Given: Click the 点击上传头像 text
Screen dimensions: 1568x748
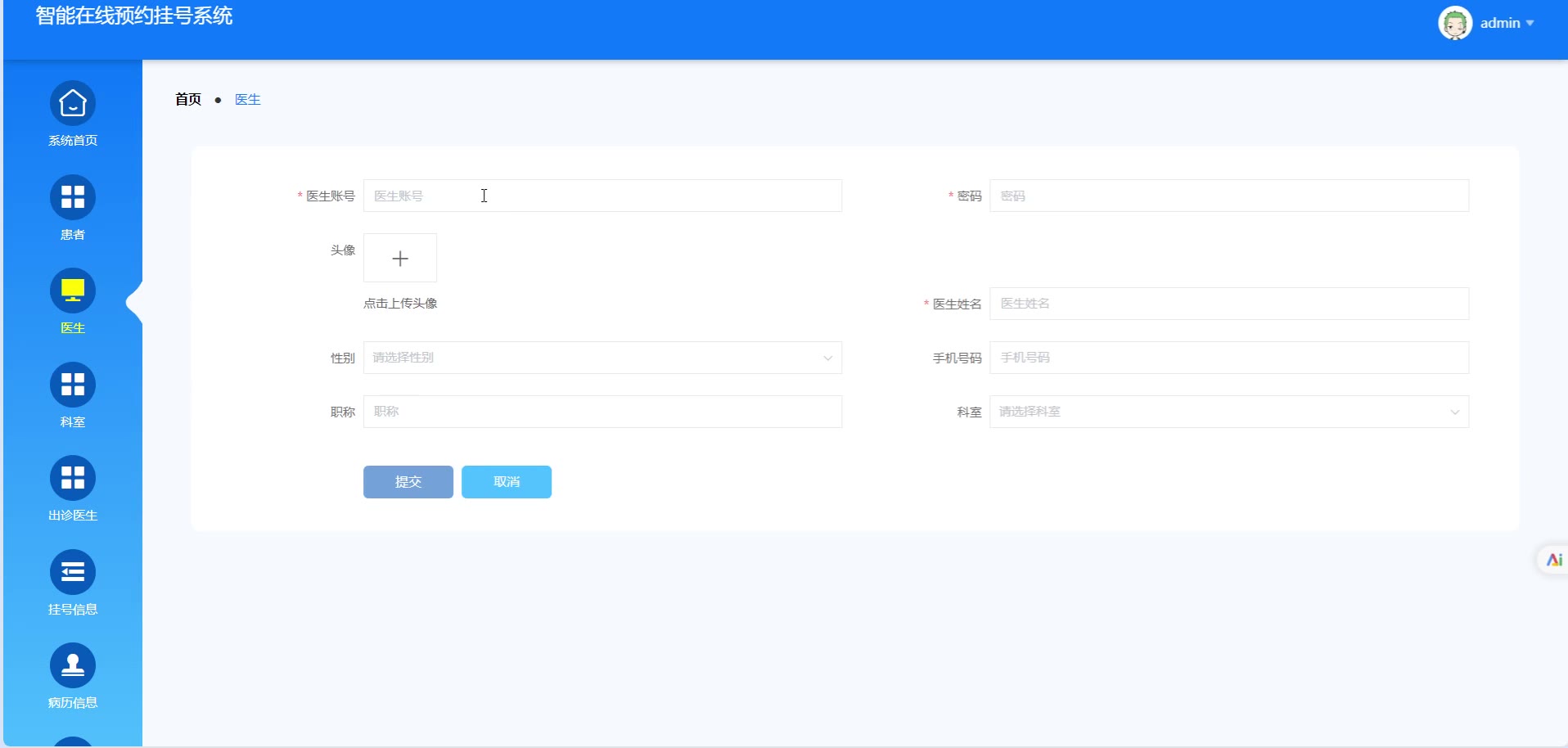Looking at the screenshot, I should (x=400, y=304).
